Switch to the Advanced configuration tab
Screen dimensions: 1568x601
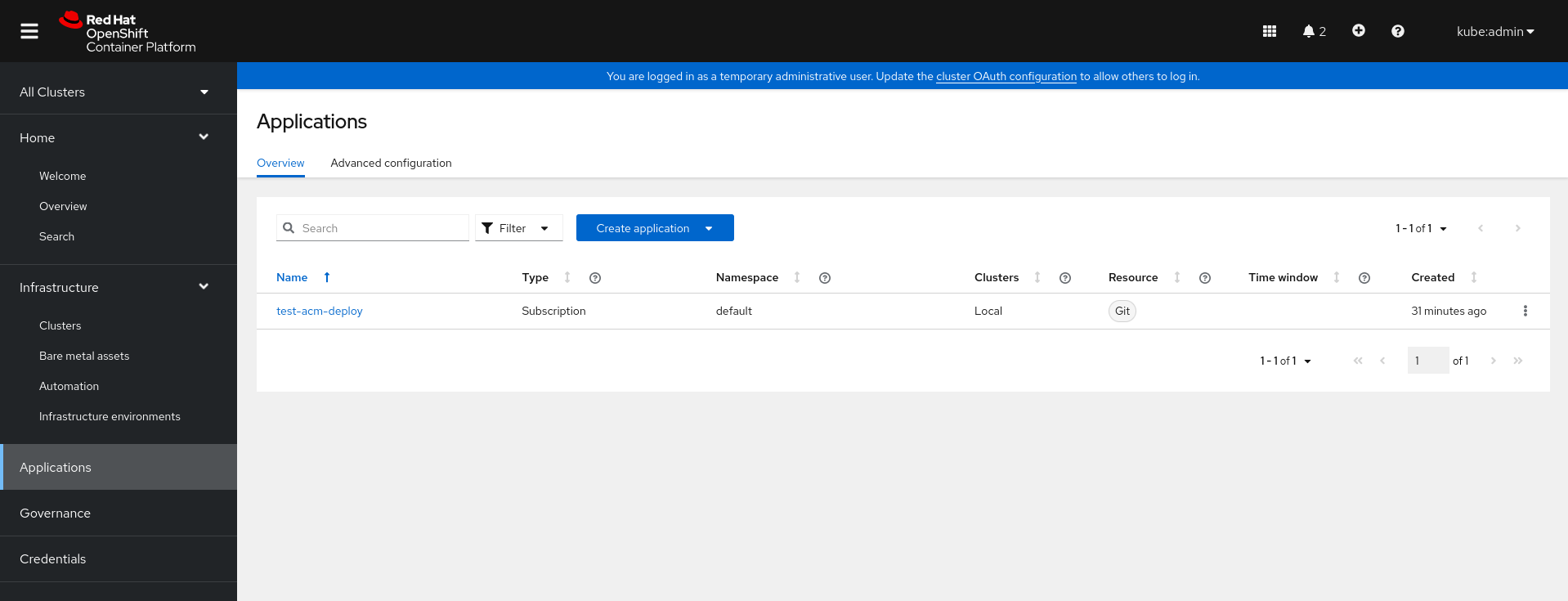click(x=391, y=163)
